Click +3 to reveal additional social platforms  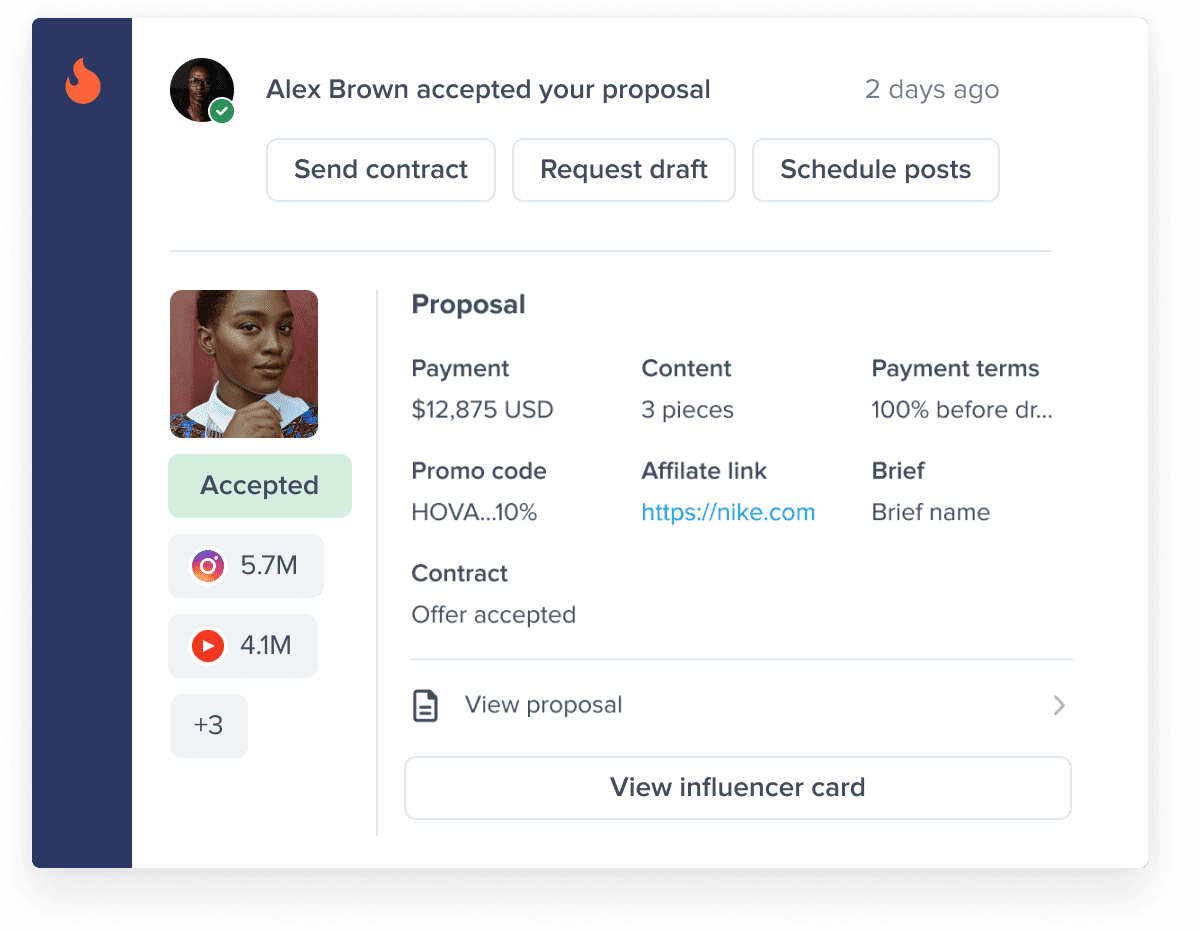point(208,725)
